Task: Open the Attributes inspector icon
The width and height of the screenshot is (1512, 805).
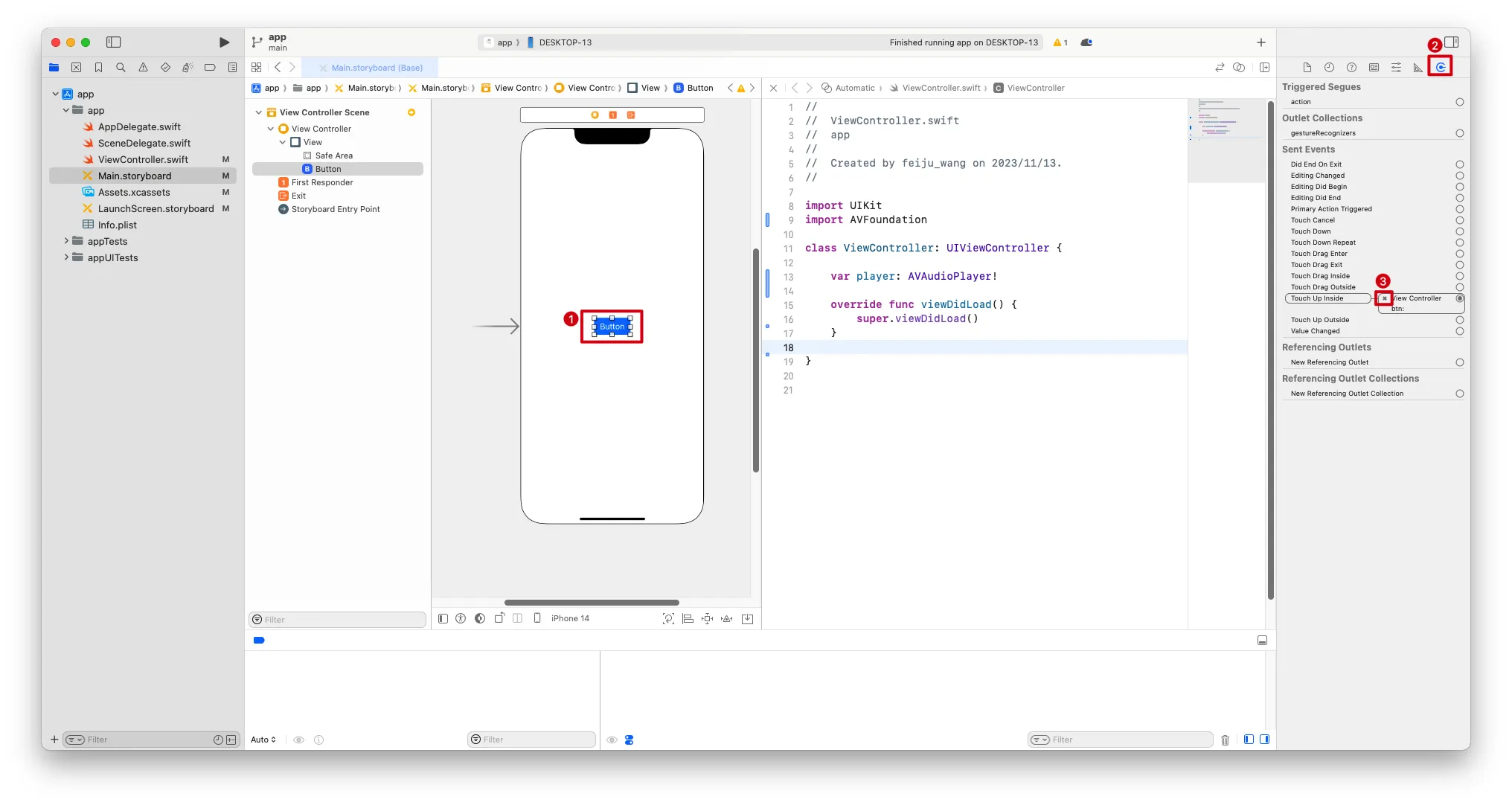Action: 1396,67
